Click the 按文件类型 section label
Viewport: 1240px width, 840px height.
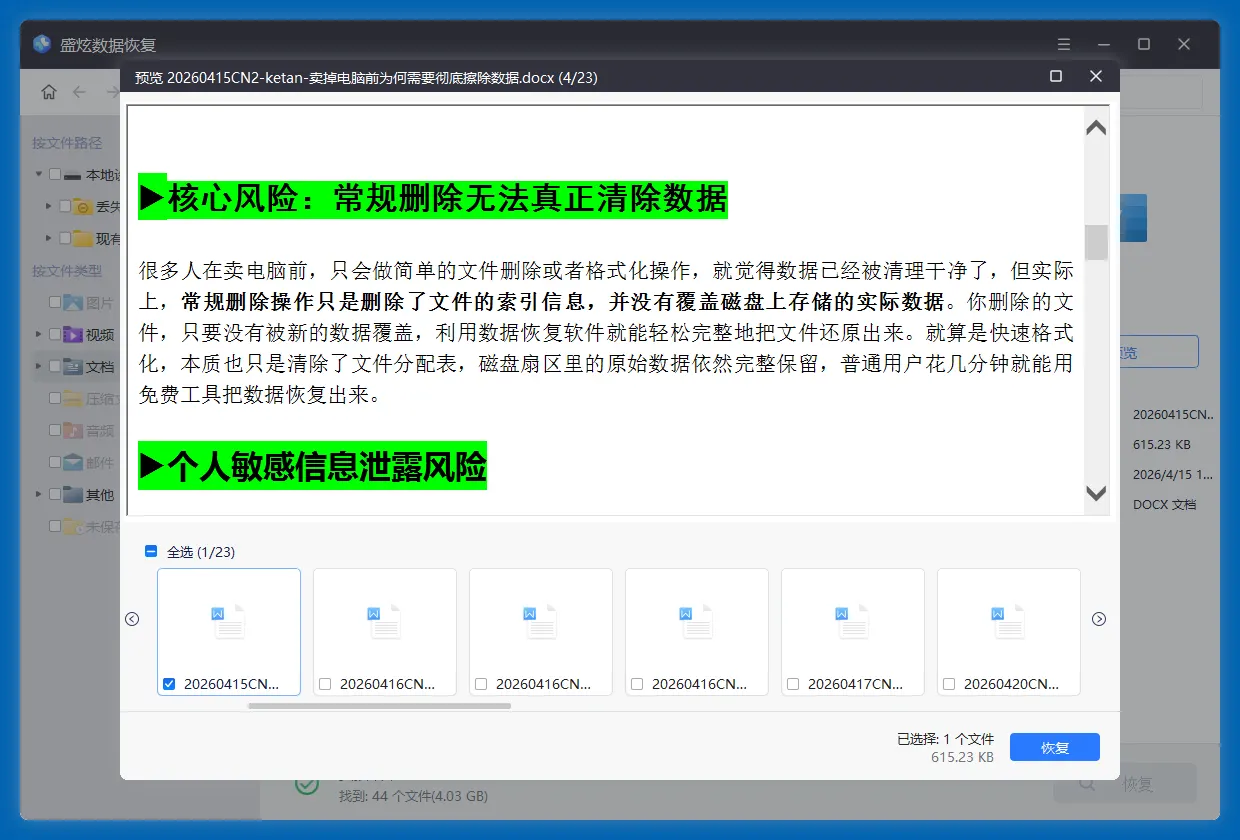pos(67,271)
